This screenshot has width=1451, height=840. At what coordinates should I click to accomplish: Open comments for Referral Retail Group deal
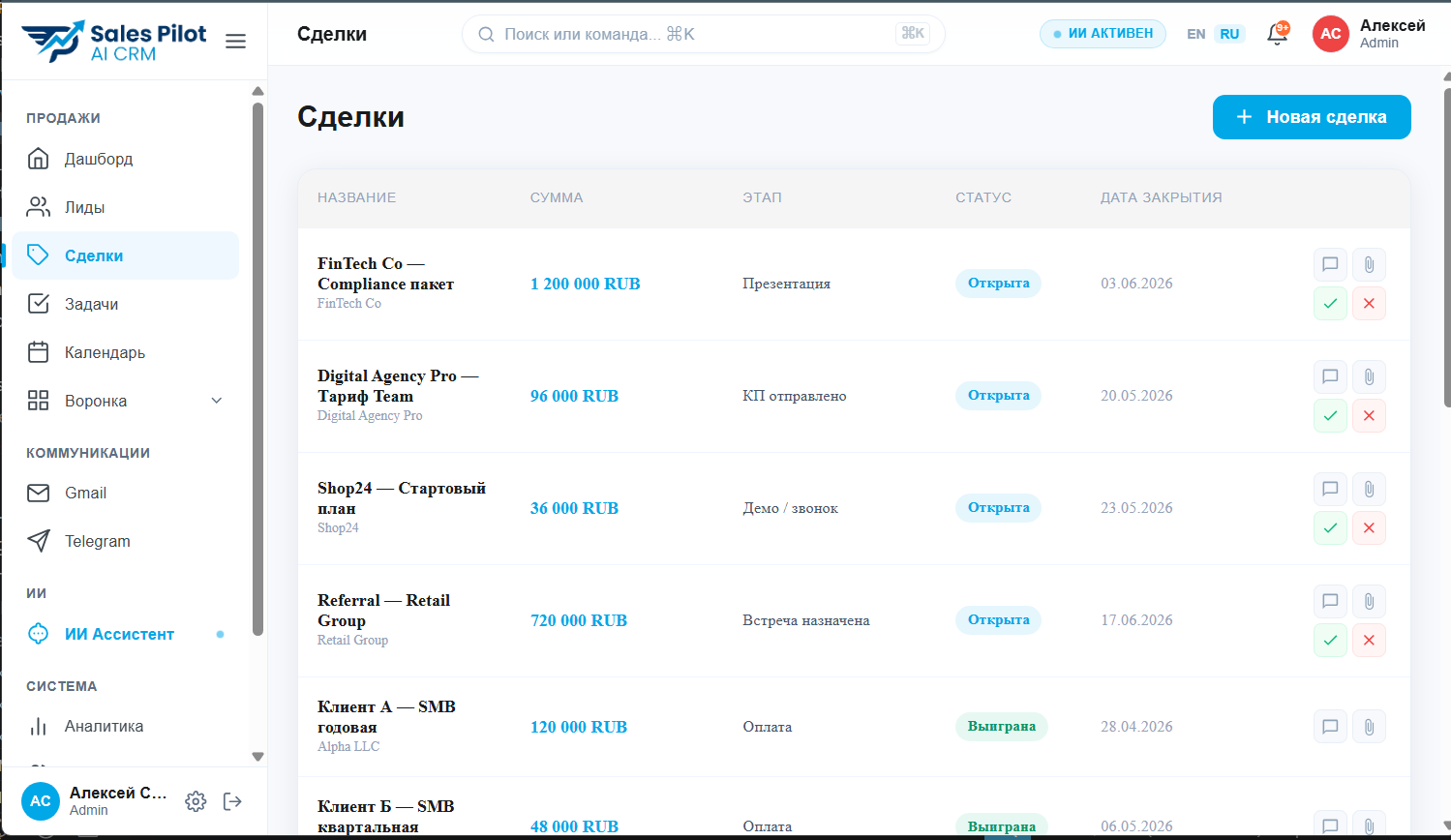point(1330,601)
